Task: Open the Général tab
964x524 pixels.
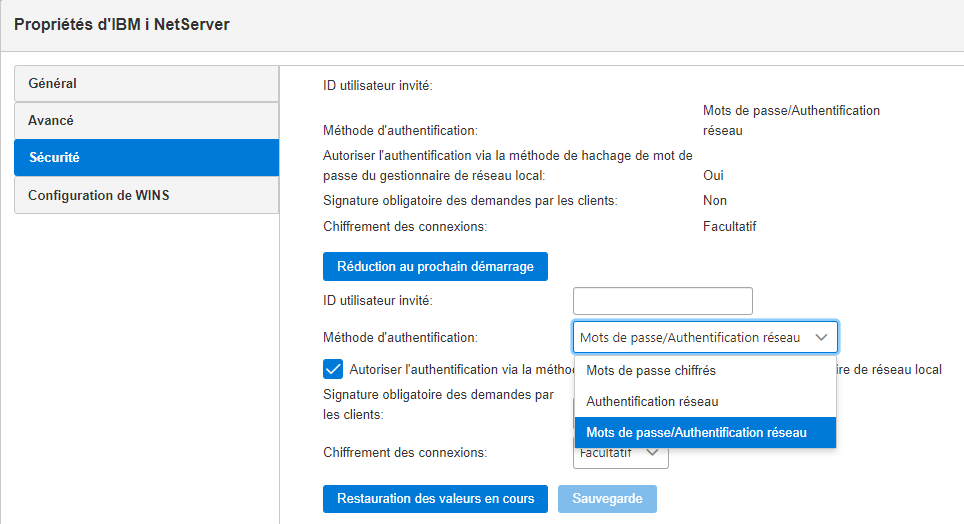Action: (x=146, y=84)
